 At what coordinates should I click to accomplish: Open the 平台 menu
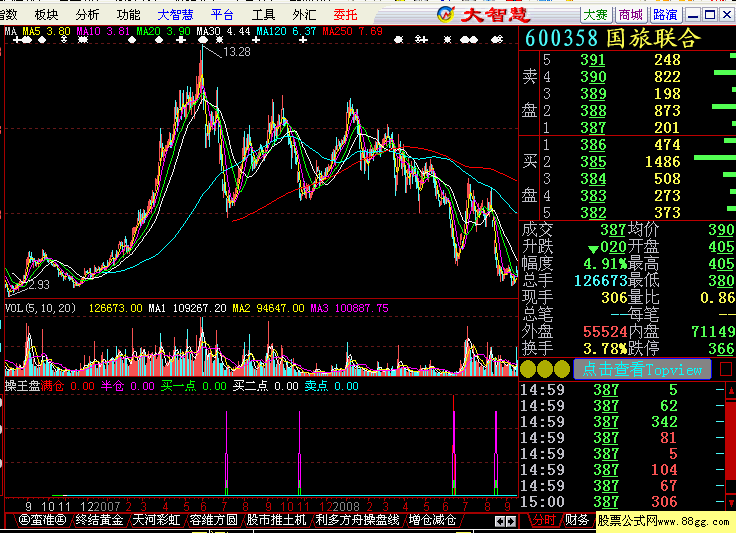coord(222,15)
